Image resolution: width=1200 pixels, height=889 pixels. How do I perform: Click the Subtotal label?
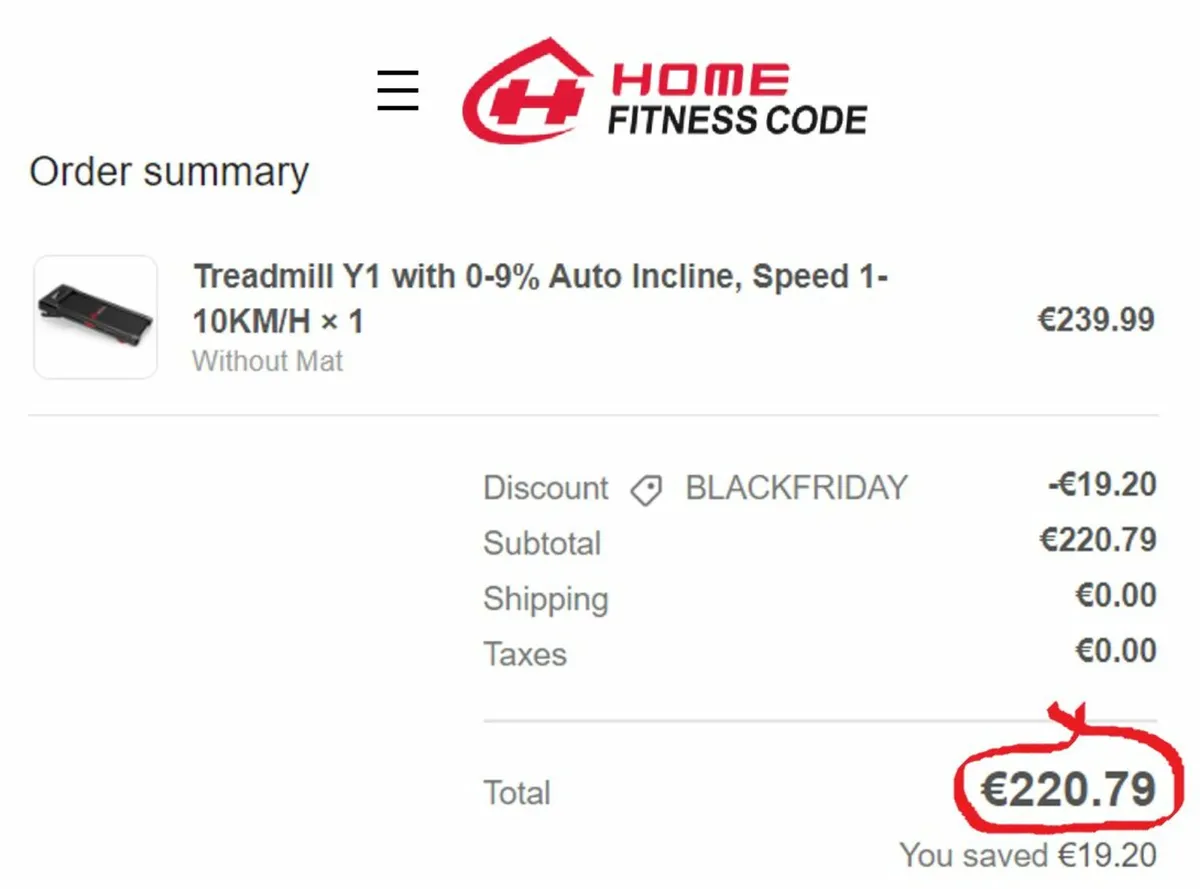542,543
